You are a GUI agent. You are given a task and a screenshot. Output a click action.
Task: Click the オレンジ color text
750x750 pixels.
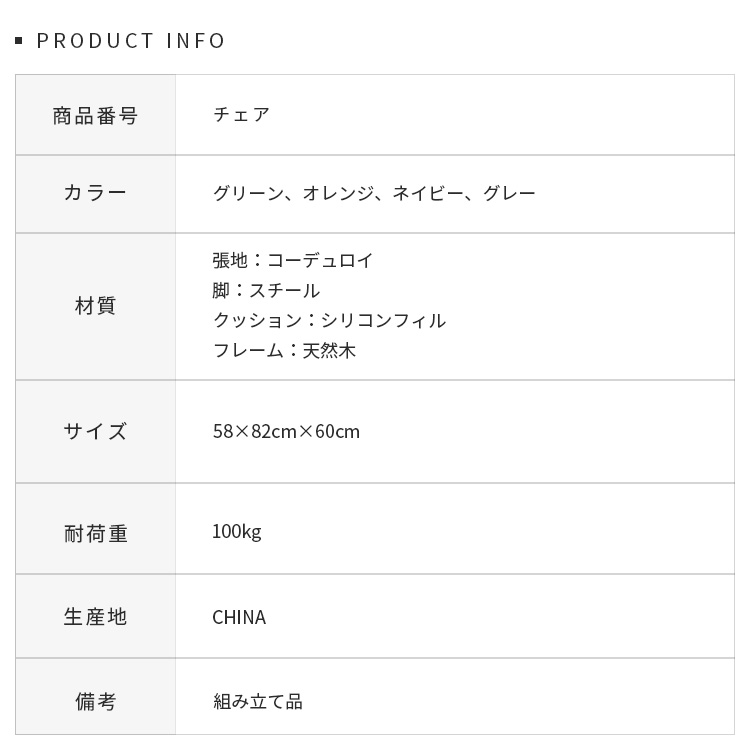pyautogui.click(x=338, y=193)
